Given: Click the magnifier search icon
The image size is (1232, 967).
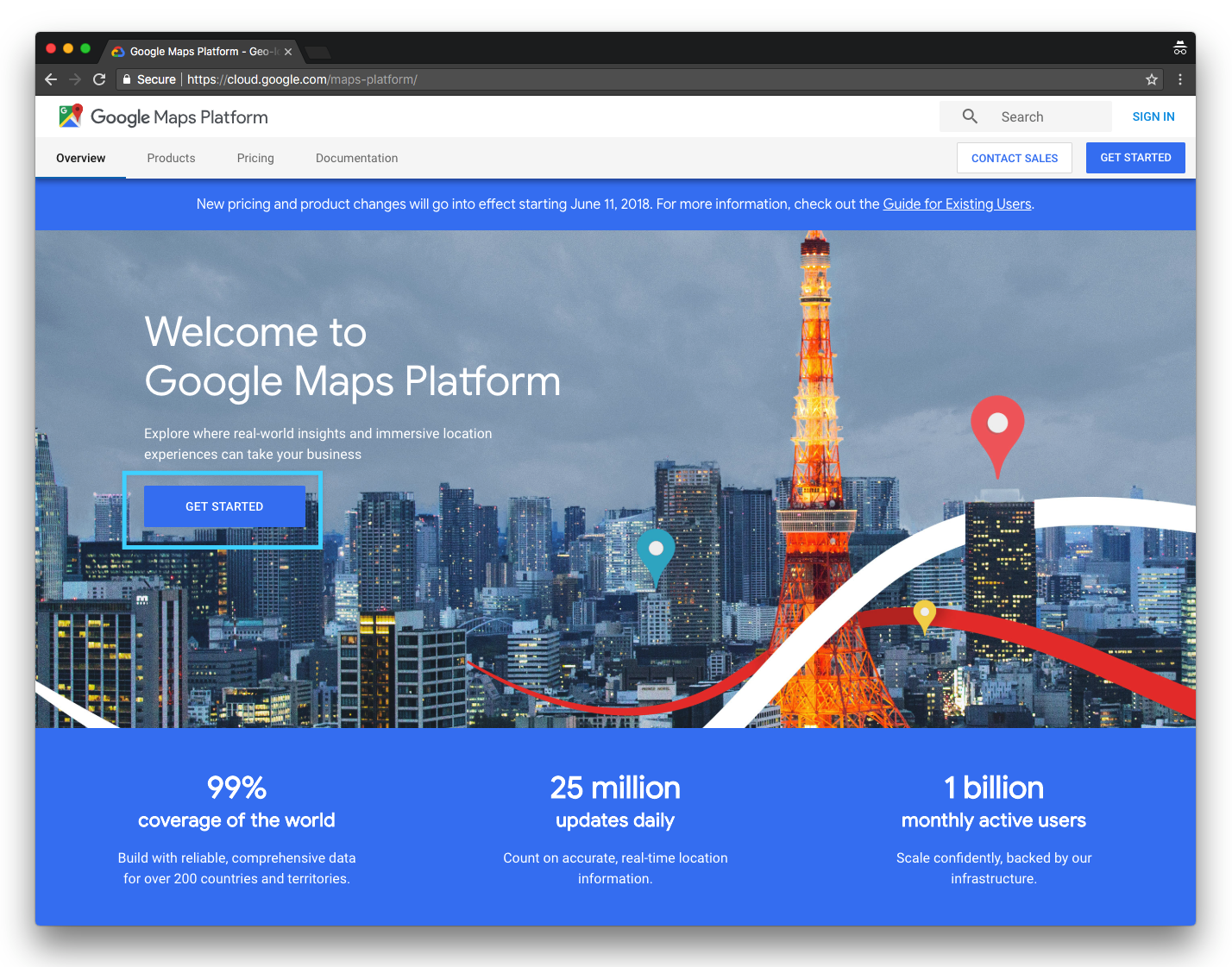Looking at the screenshot, I should pyautogui.click(x=970, y=116).
